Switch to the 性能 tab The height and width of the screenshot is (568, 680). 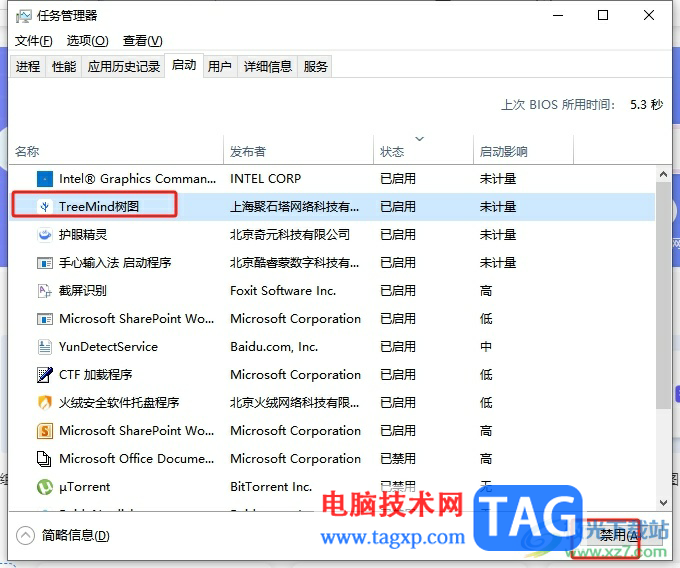pyautogui.click(x=64, y=67)
